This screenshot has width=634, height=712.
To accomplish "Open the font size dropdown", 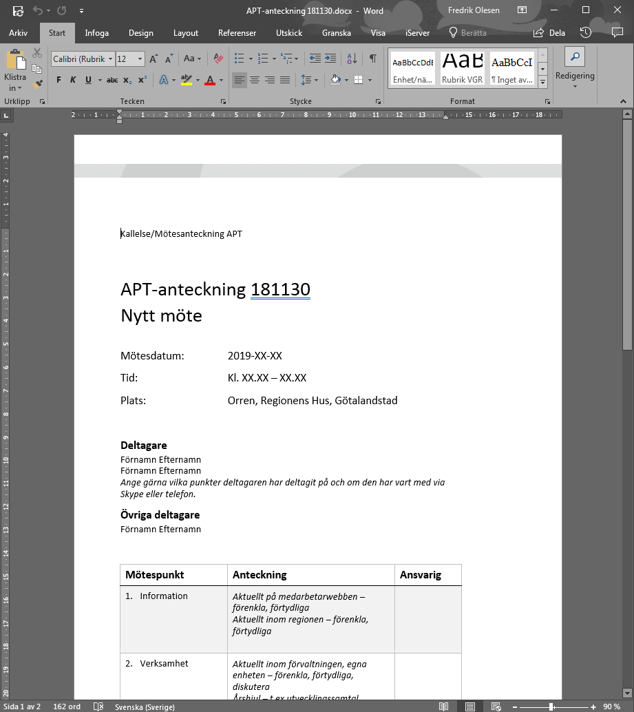I will [x=140, y=59].
